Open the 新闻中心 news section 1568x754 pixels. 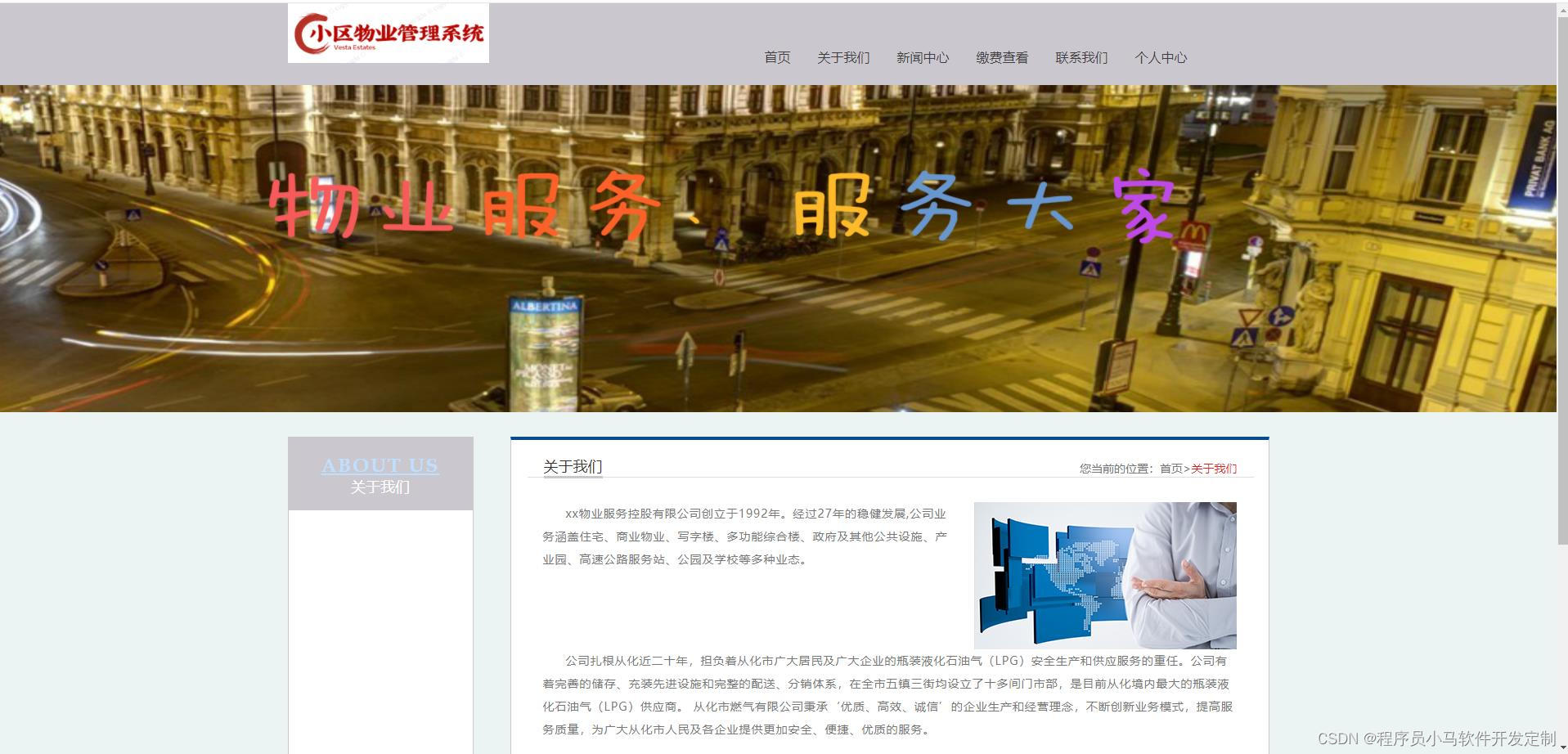click(x=923, y=57)
